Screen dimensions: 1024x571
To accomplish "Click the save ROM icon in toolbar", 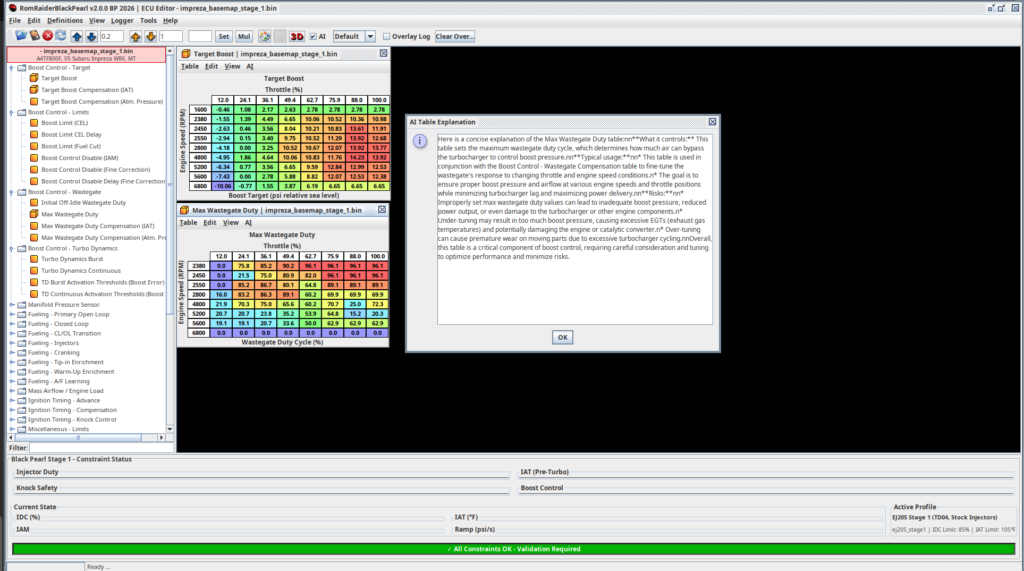I will click(x=34, y=36).
